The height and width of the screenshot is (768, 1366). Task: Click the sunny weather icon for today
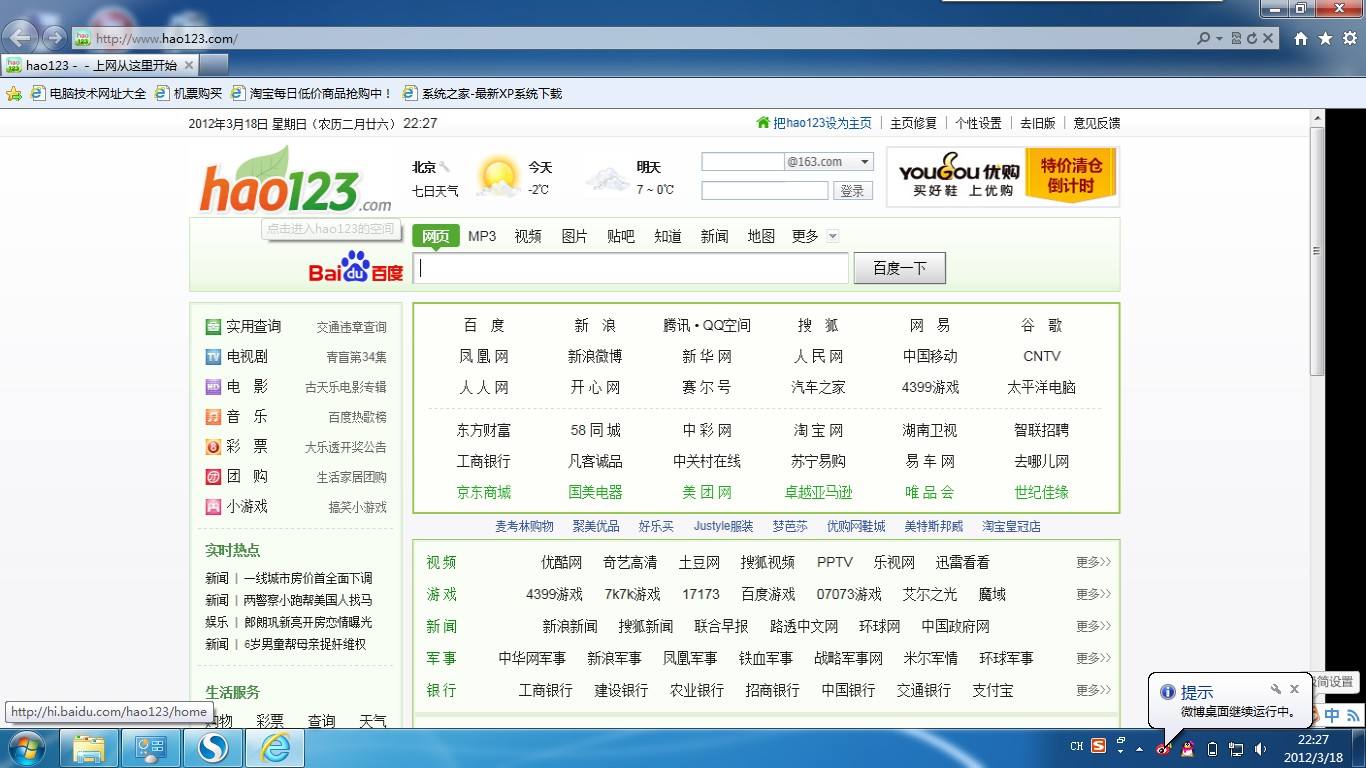(498, 175)
